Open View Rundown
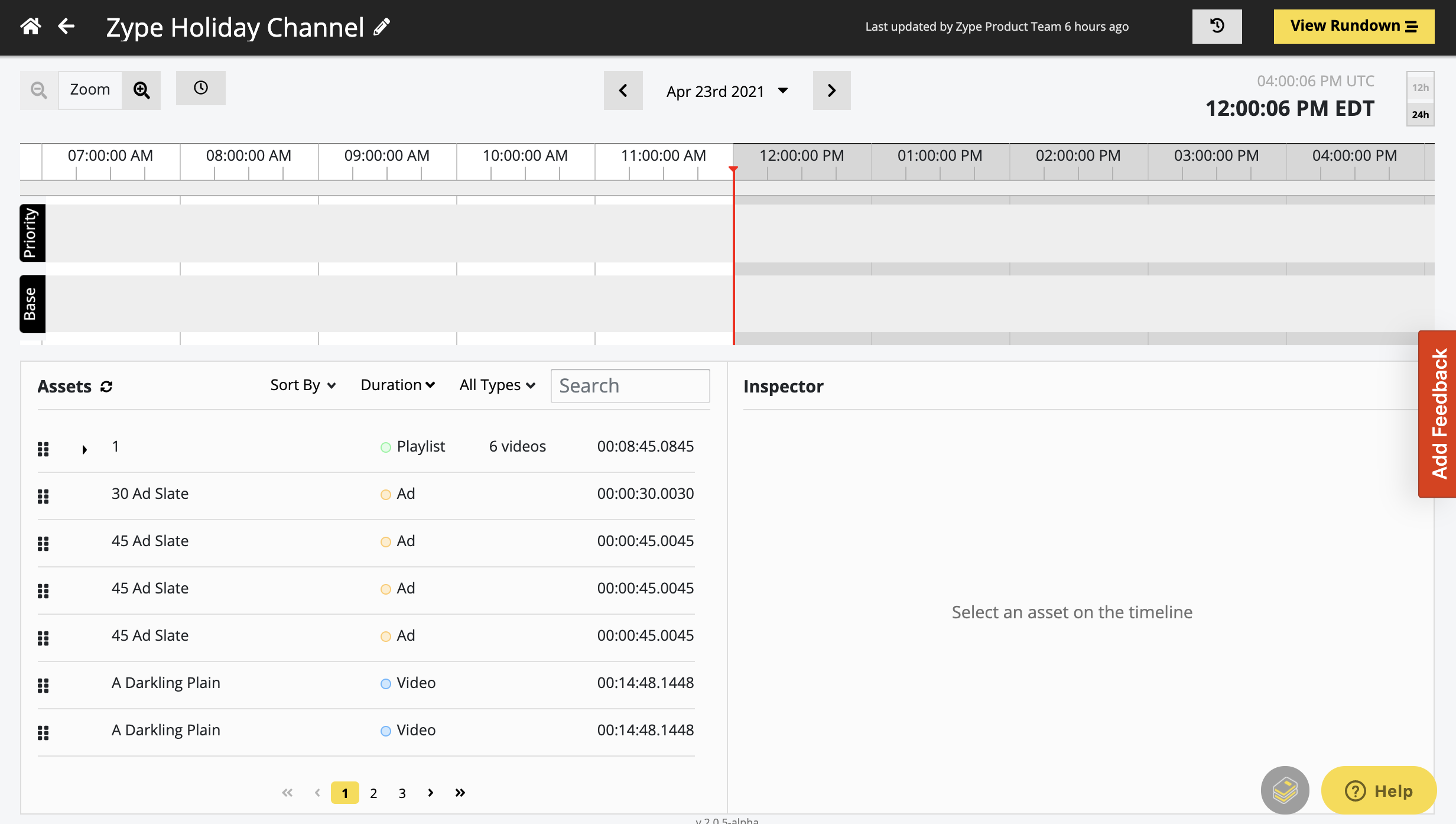The image size is (1456, 824). tap(1354, 27)
